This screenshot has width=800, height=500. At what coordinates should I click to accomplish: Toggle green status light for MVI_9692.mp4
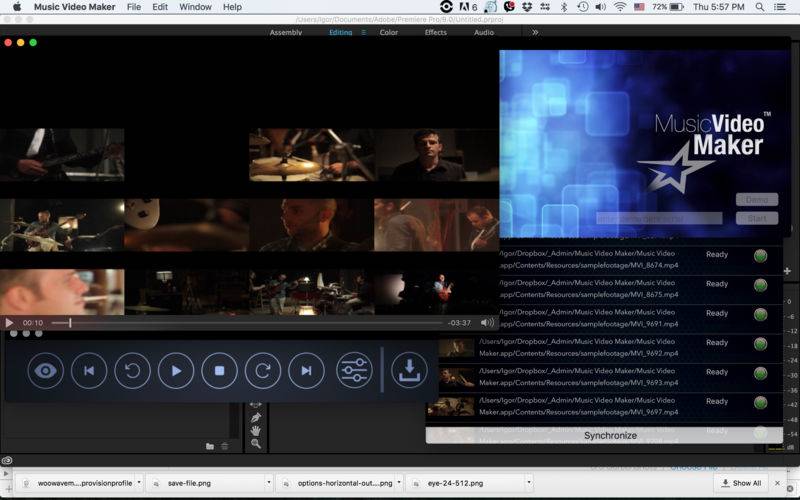[760, 344]
